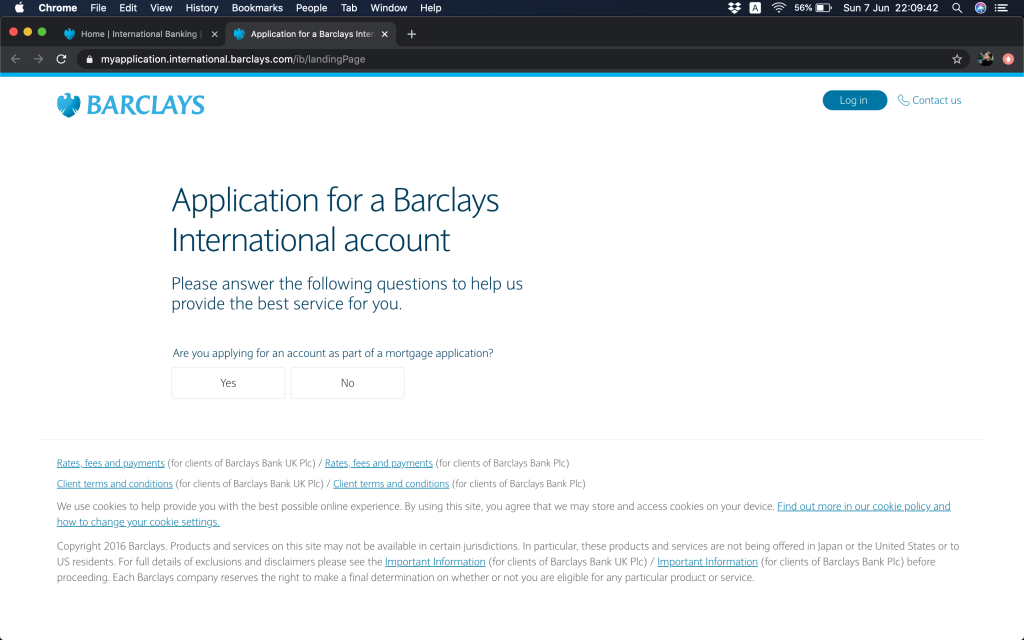Click the browser reload icon
Screen dimensions: 1024x640
[x=61, y=59]
